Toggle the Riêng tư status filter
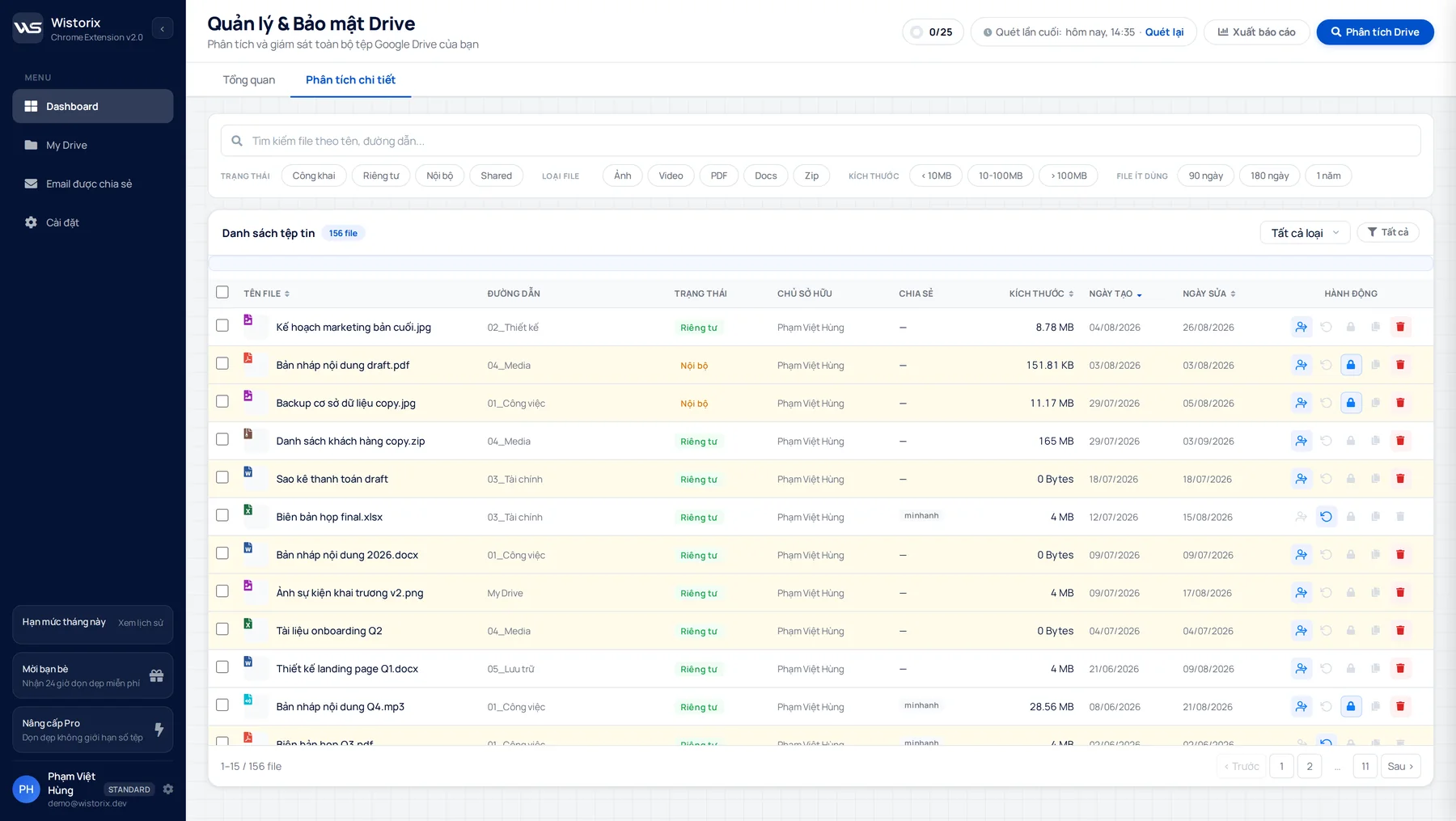 click(x=381, y=176)
